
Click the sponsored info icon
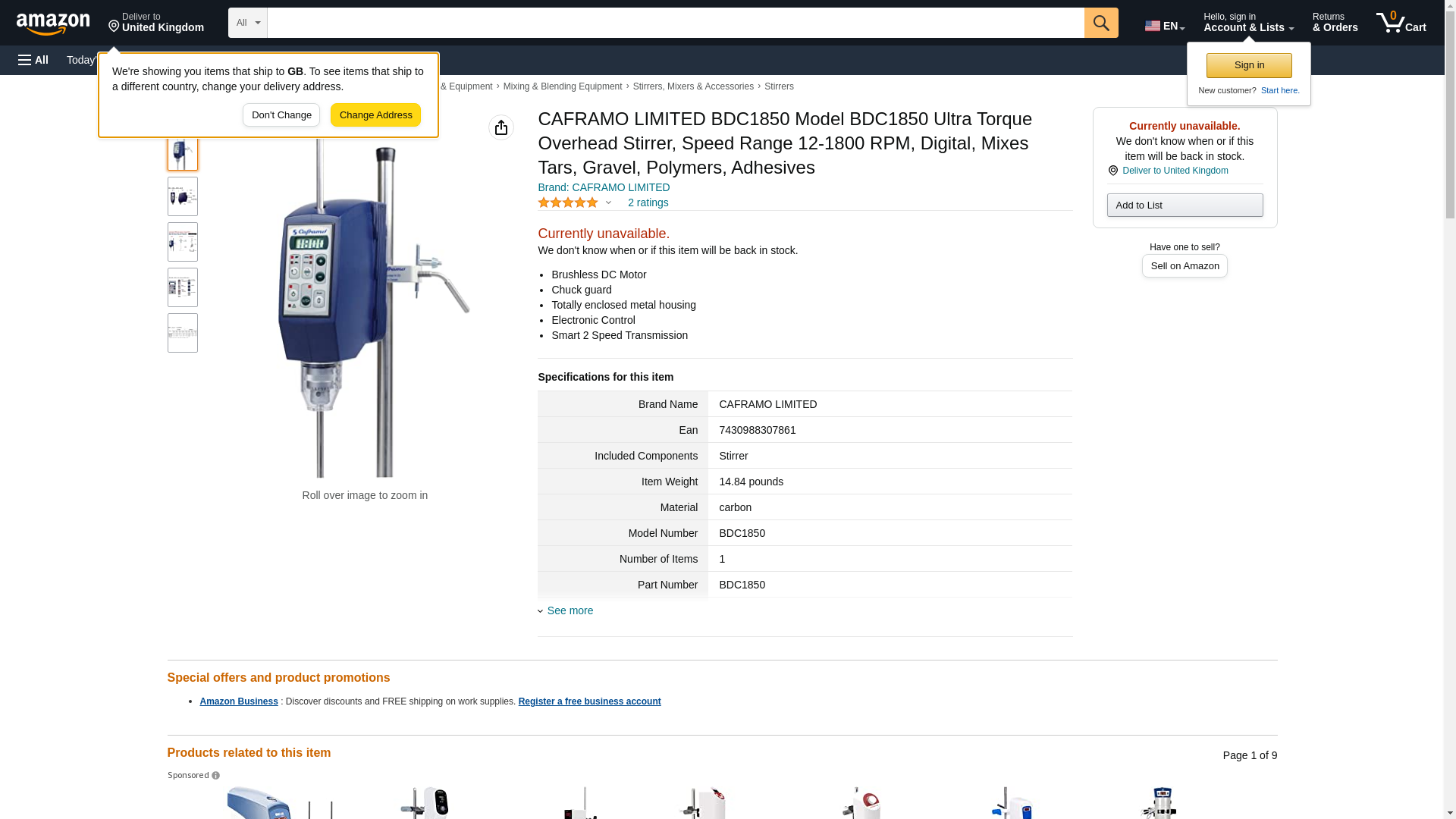[216, 775]
